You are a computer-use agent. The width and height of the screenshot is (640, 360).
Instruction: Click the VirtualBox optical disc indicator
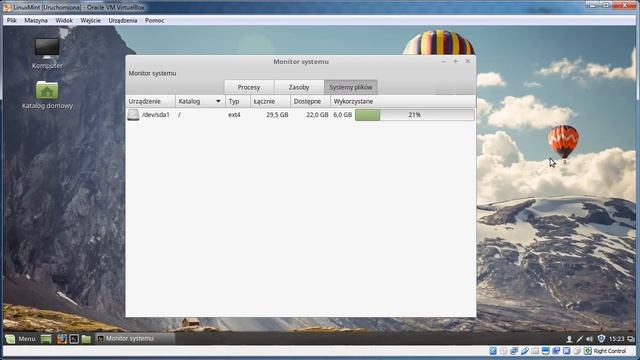(504, 351)
